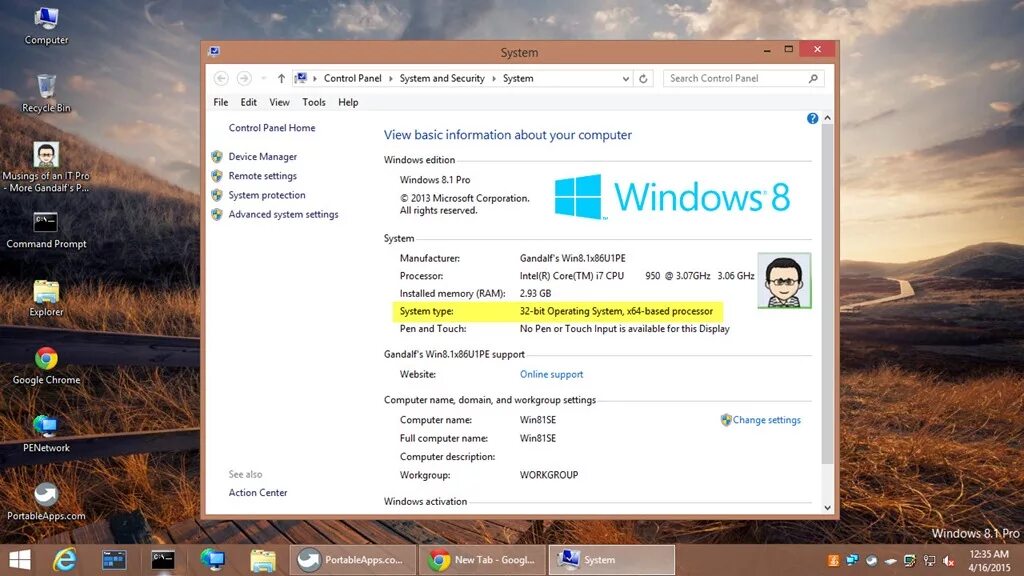The height and width of the screenshot is (576, 1024).
Task: Open the PortableApps.com desktop shortcut
Action: [46, 502]
